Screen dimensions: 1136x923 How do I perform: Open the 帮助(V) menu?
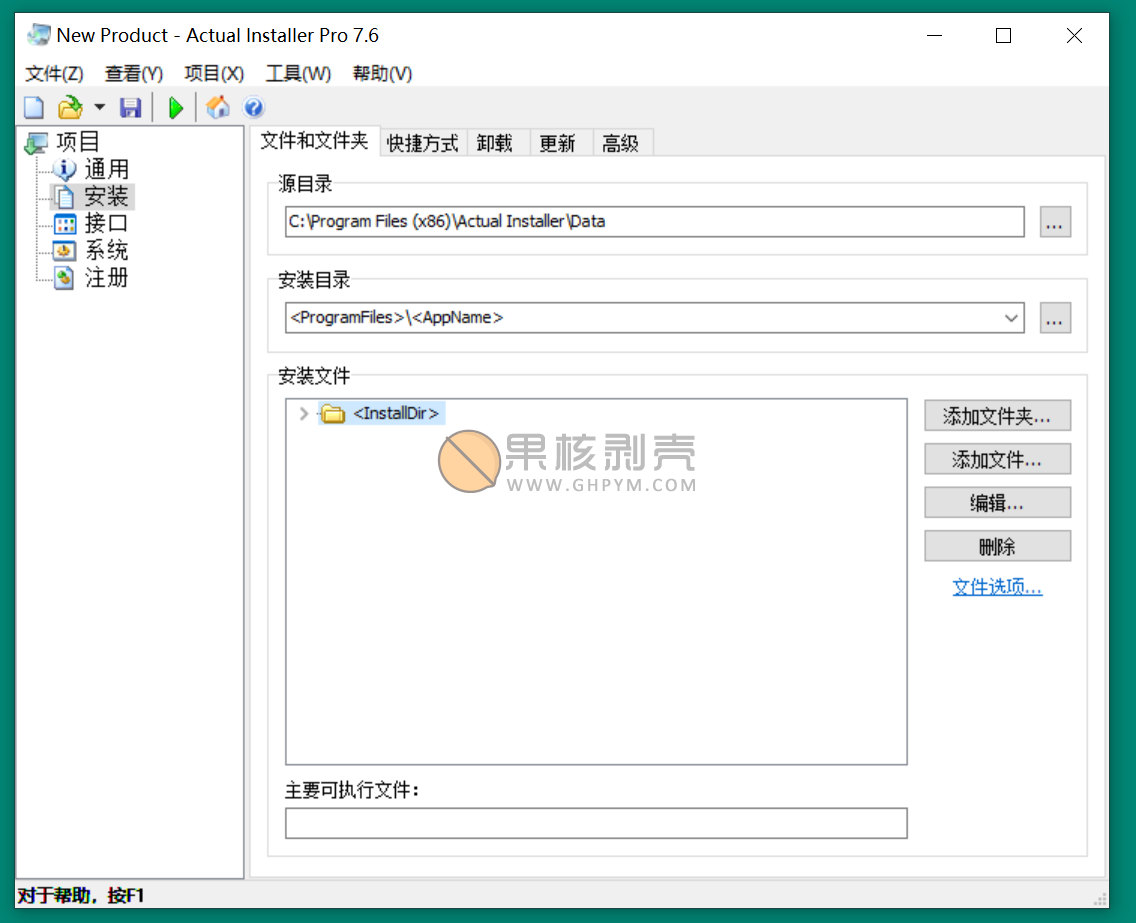(x=382, y=73)
